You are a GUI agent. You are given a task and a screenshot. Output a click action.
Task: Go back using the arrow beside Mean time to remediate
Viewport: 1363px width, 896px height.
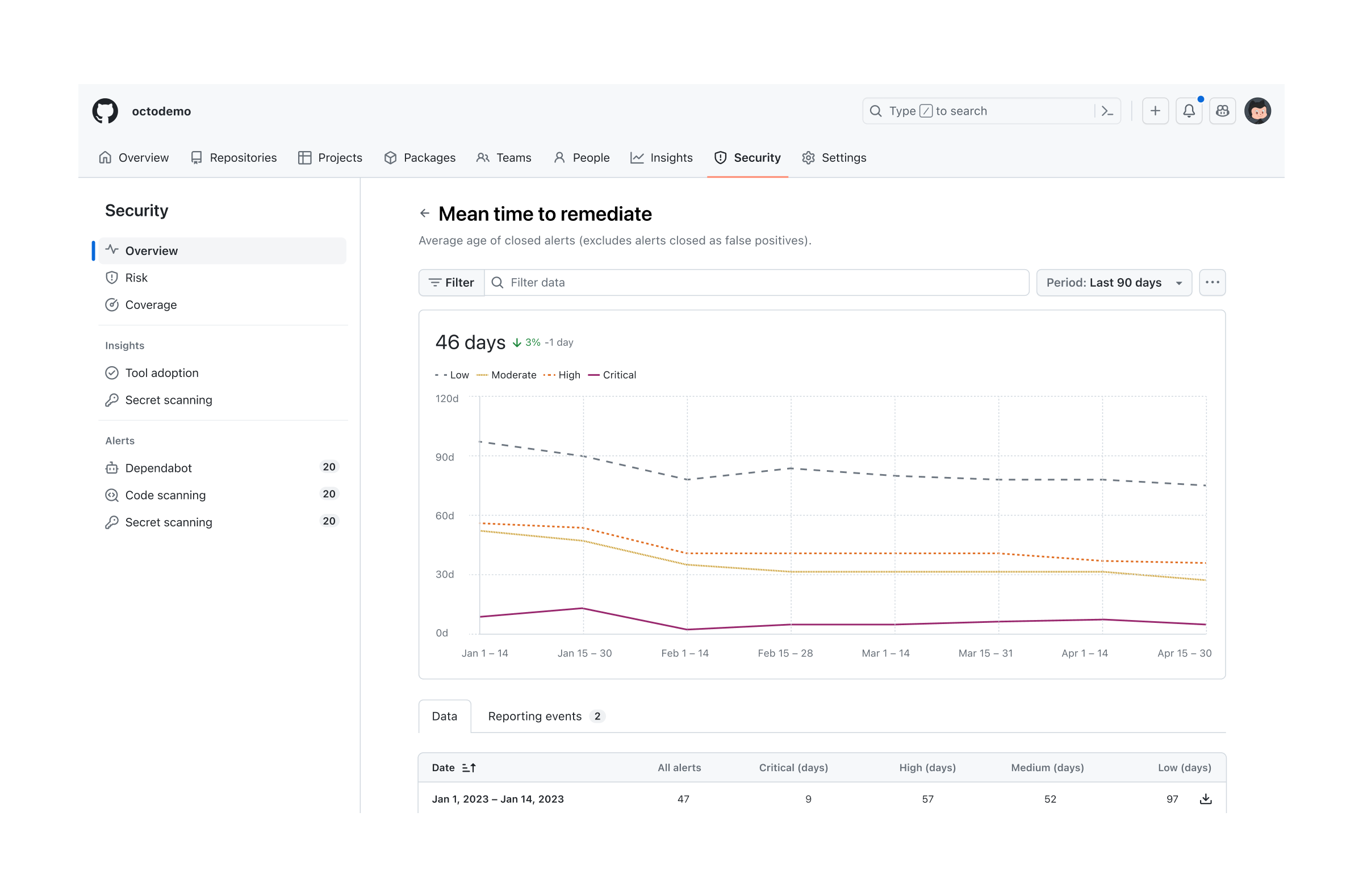425,212
